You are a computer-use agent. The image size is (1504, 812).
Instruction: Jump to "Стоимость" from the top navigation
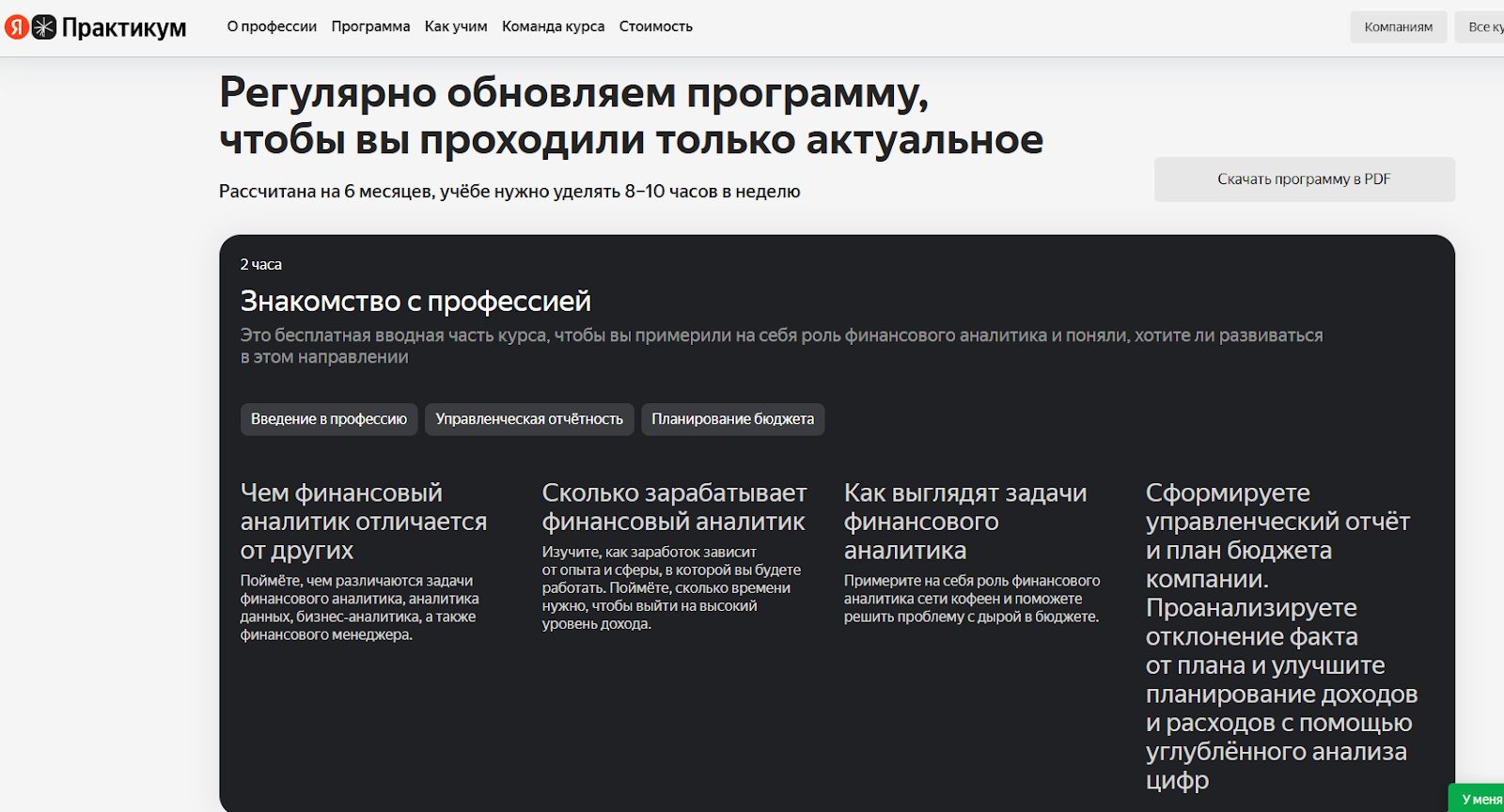pyautogui.click(x=655, y=26)
